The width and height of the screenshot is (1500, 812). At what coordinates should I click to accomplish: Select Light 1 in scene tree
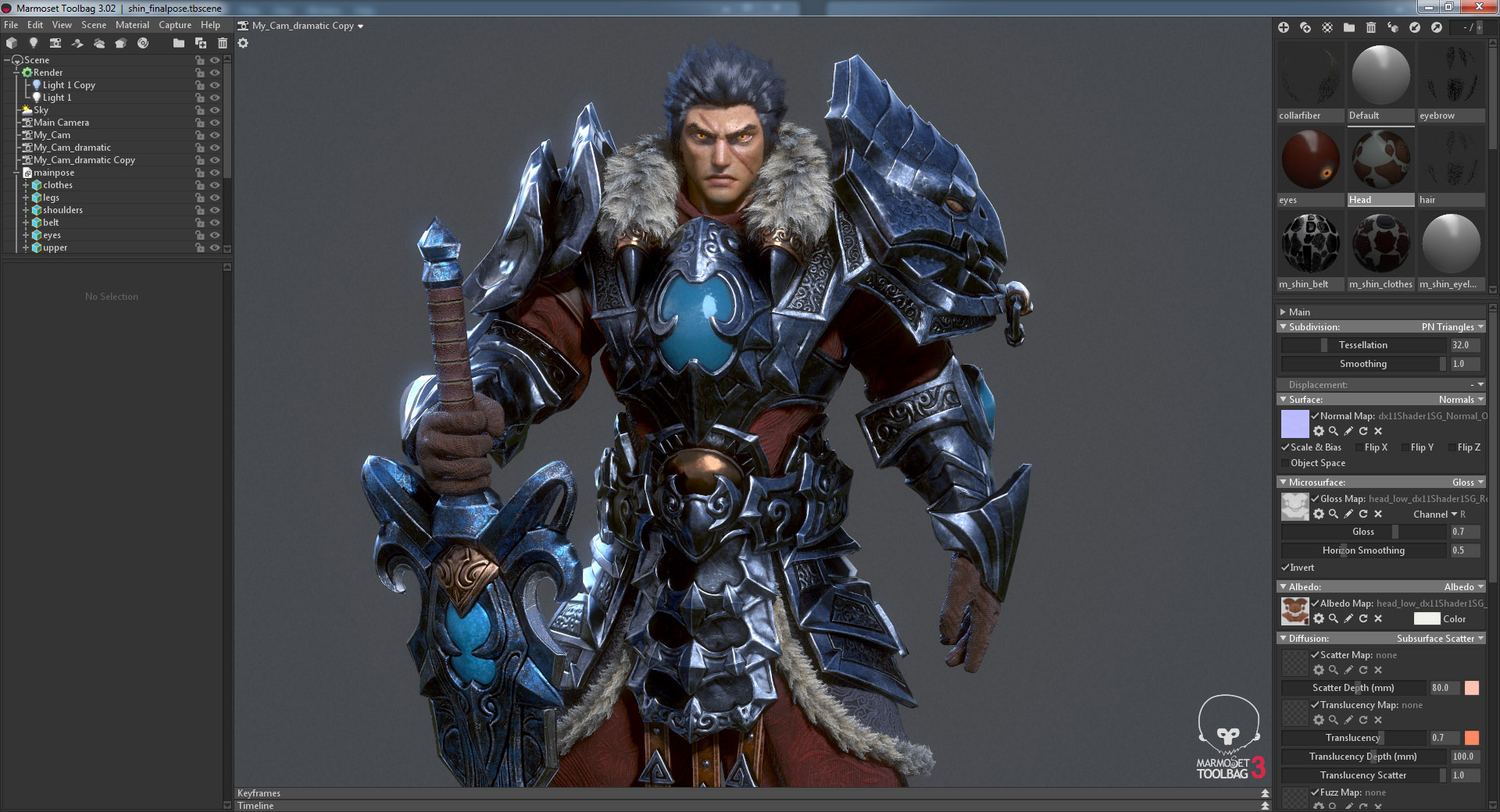(57, 98)
